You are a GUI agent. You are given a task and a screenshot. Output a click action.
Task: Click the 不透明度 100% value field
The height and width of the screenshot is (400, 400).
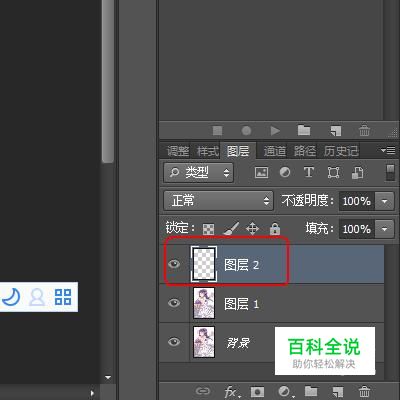coord(357,201)
